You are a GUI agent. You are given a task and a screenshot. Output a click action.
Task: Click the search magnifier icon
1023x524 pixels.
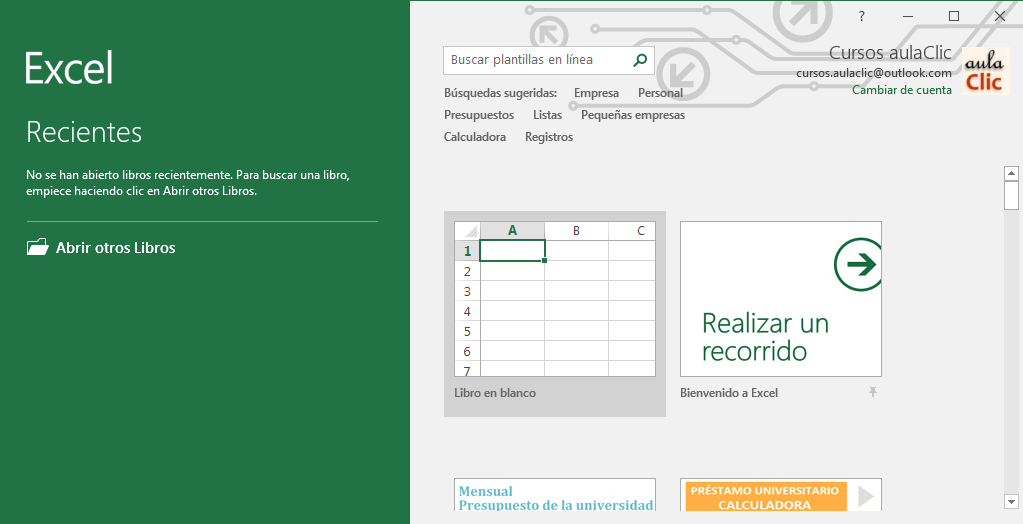coord(640,60)
